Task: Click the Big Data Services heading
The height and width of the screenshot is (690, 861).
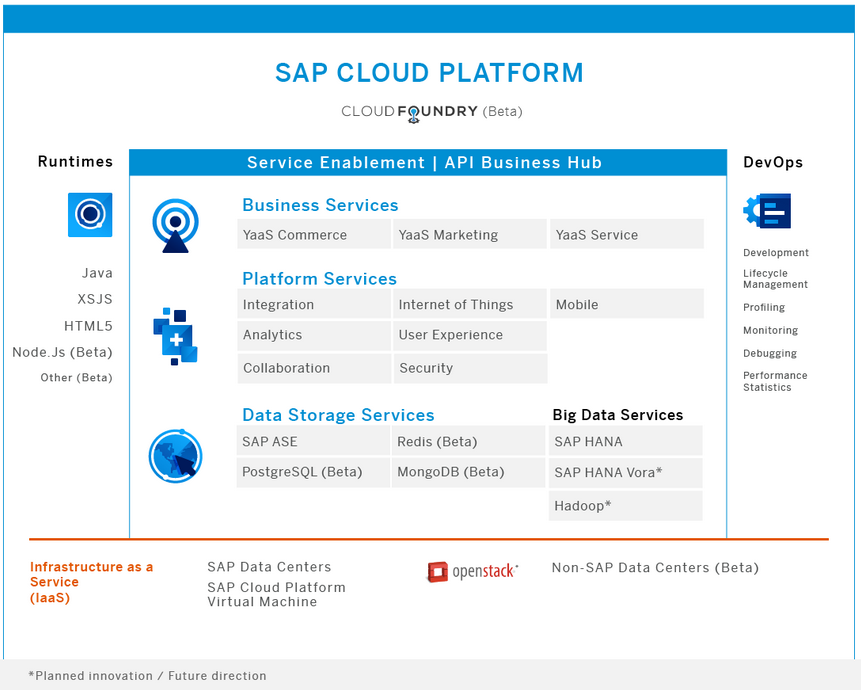Action: pyautogui.click(x=618, y=415)
